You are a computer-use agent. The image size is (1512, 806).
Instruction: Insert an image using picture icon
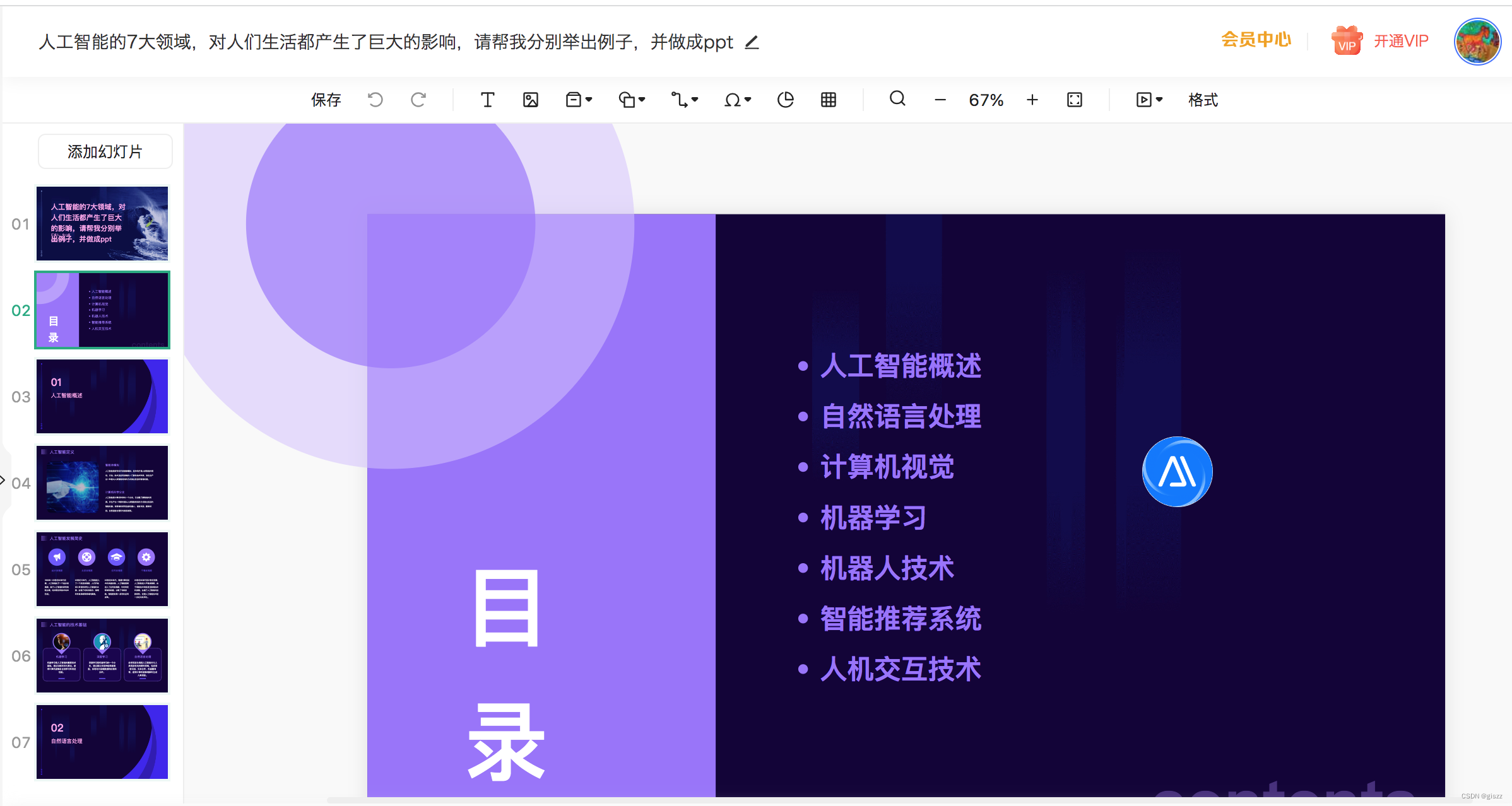click(531, 100)
